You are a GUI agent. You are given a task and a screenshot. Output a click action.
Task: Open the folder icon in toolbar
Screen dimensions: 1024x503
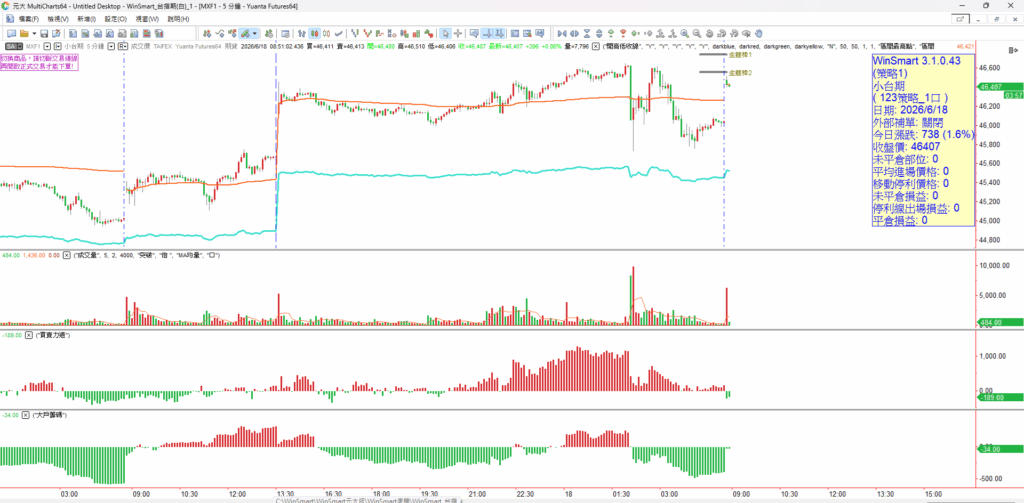24,33
